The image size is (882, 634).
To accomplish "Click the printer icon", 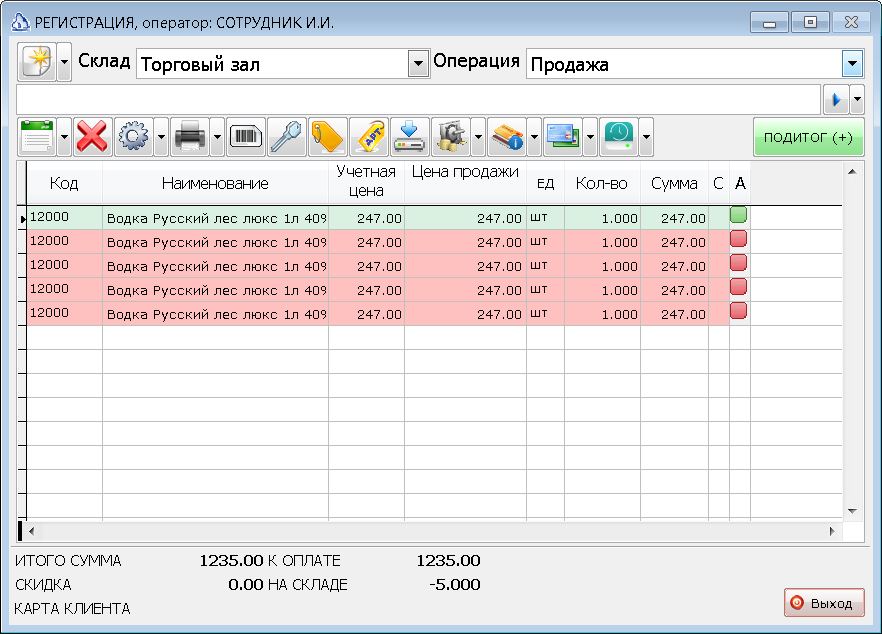I will coord(190,137).
